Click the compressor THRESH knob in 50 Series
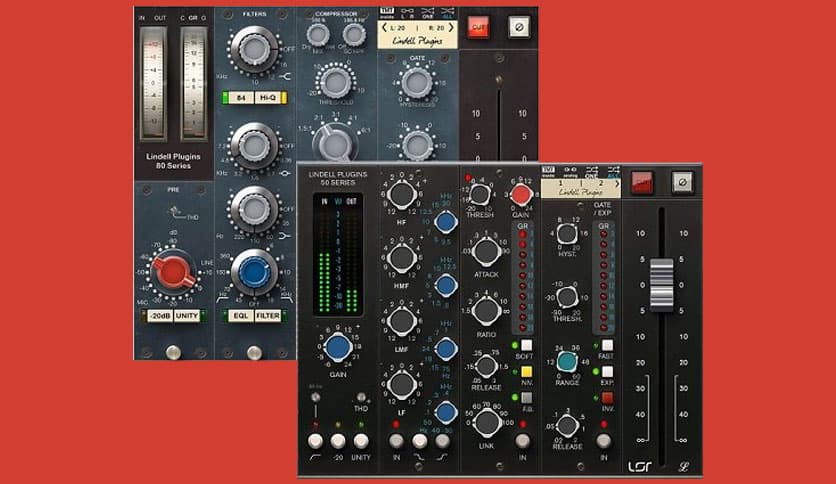 coord(479,195)
